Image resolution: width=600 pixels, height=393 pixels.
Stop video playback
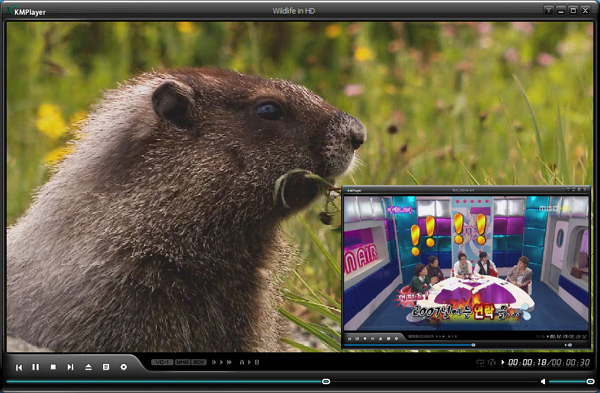[53, 367]
